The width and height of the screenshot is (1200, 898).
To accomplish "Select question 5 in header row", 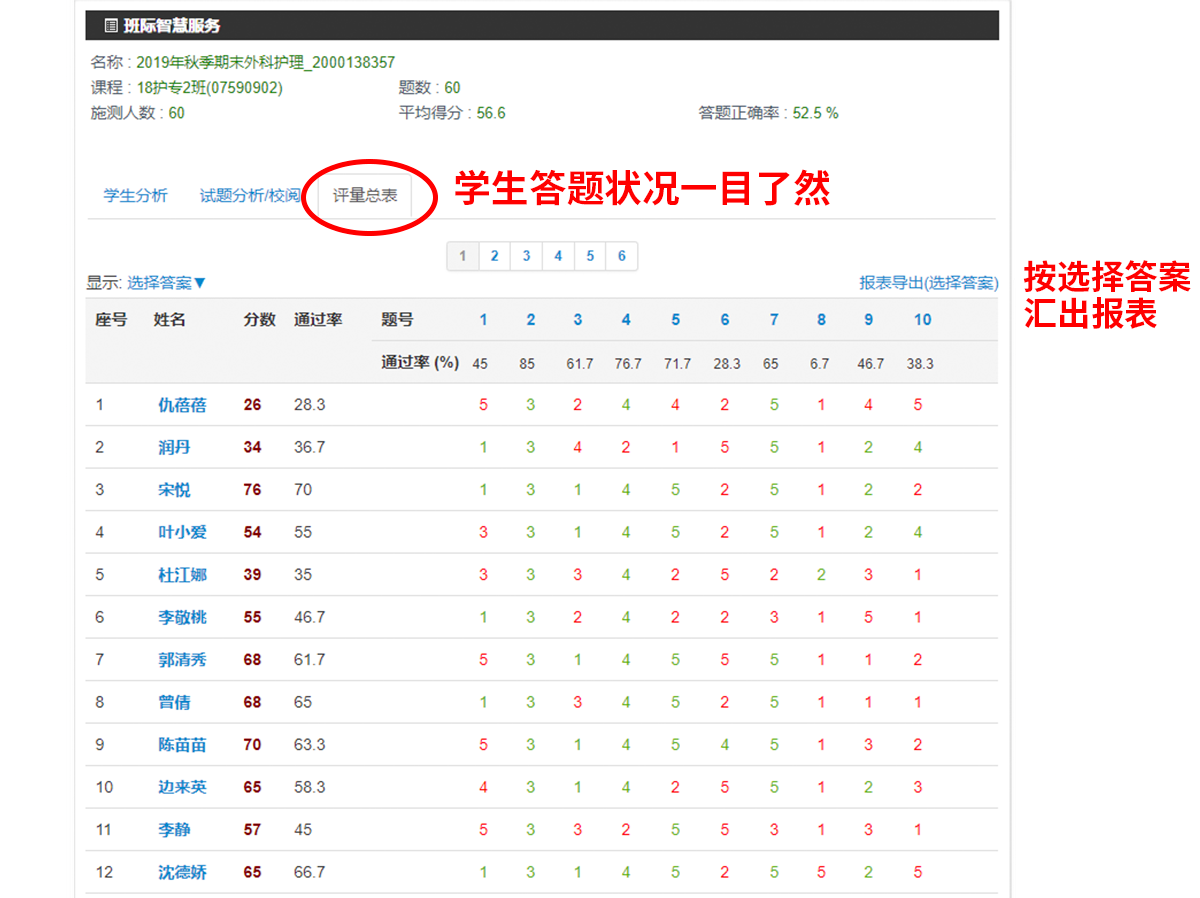I will coord(675,320).
